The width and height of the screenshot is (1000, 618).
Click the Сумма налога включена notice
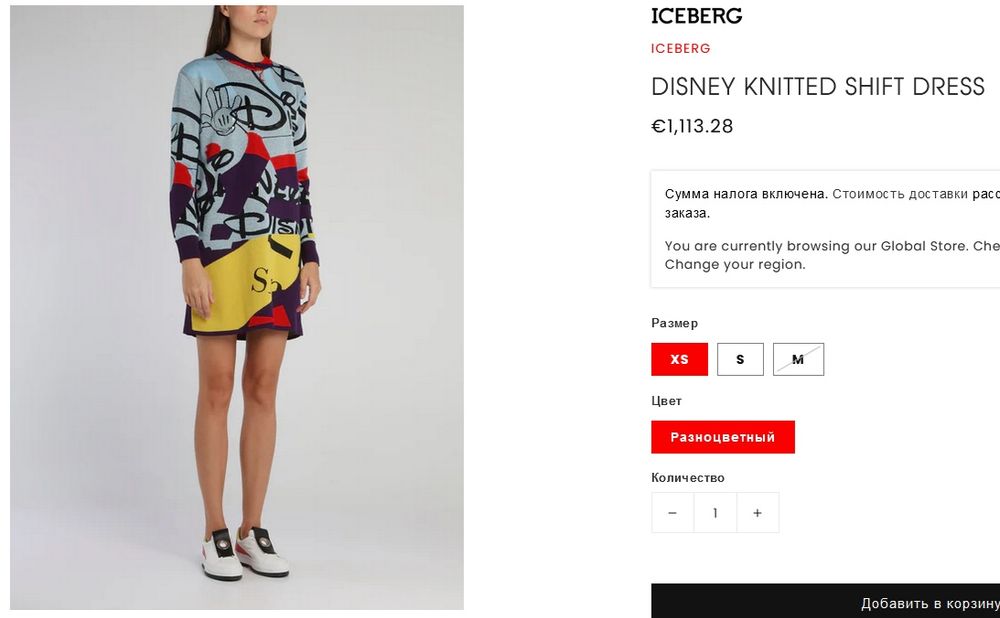746,194
